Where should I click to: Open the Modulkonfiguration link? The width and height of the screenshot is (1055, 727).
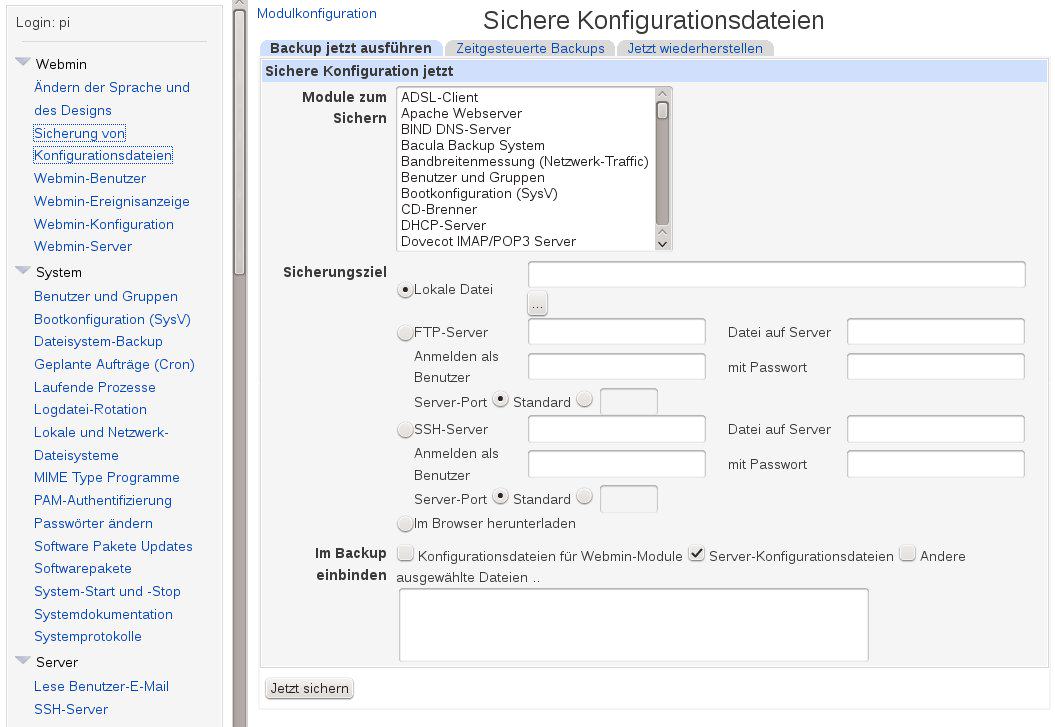tap(317, 14)
